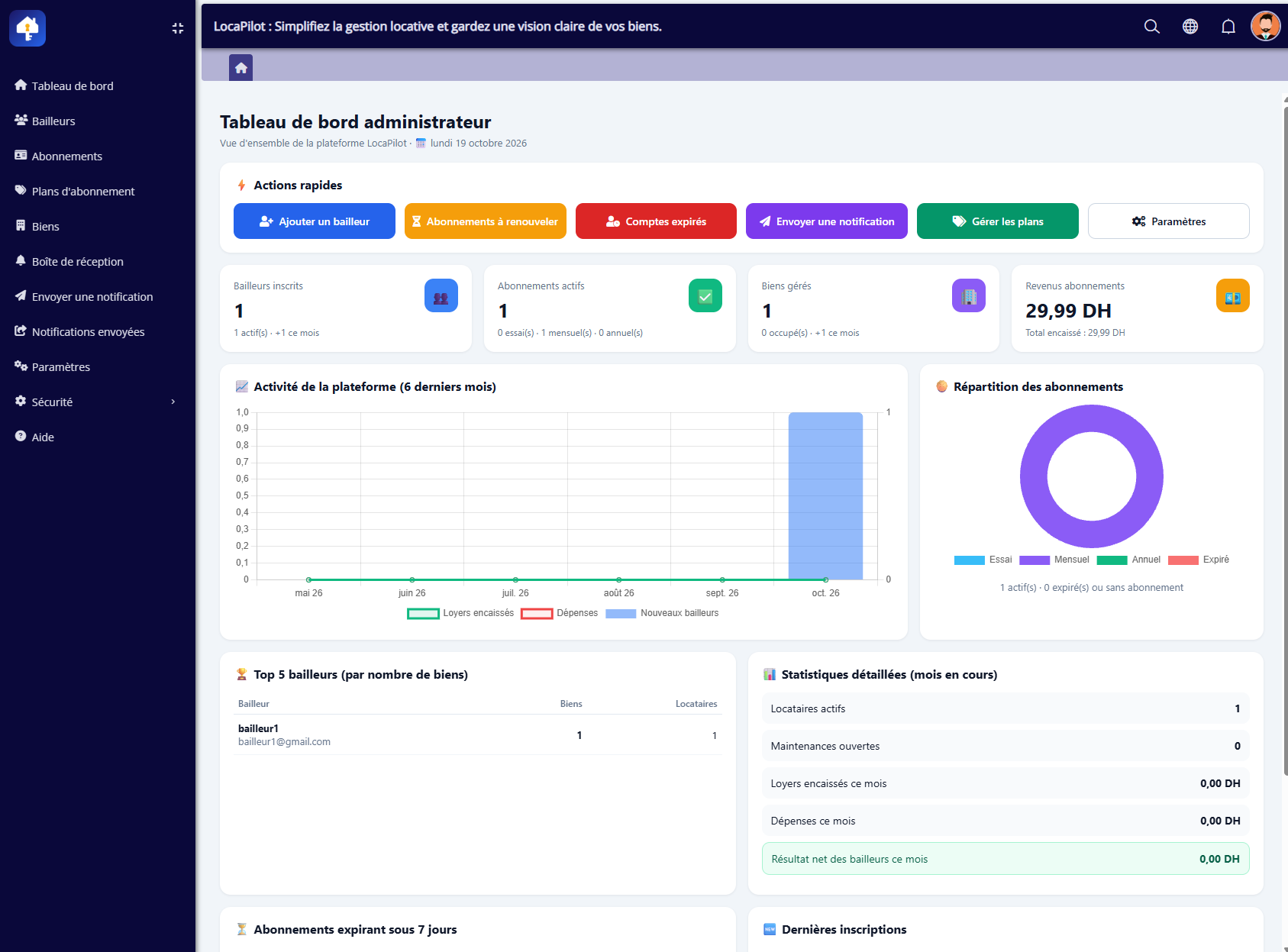Click the Revenus abonnements card icon
The image size is (1288, 952).
1233,296
